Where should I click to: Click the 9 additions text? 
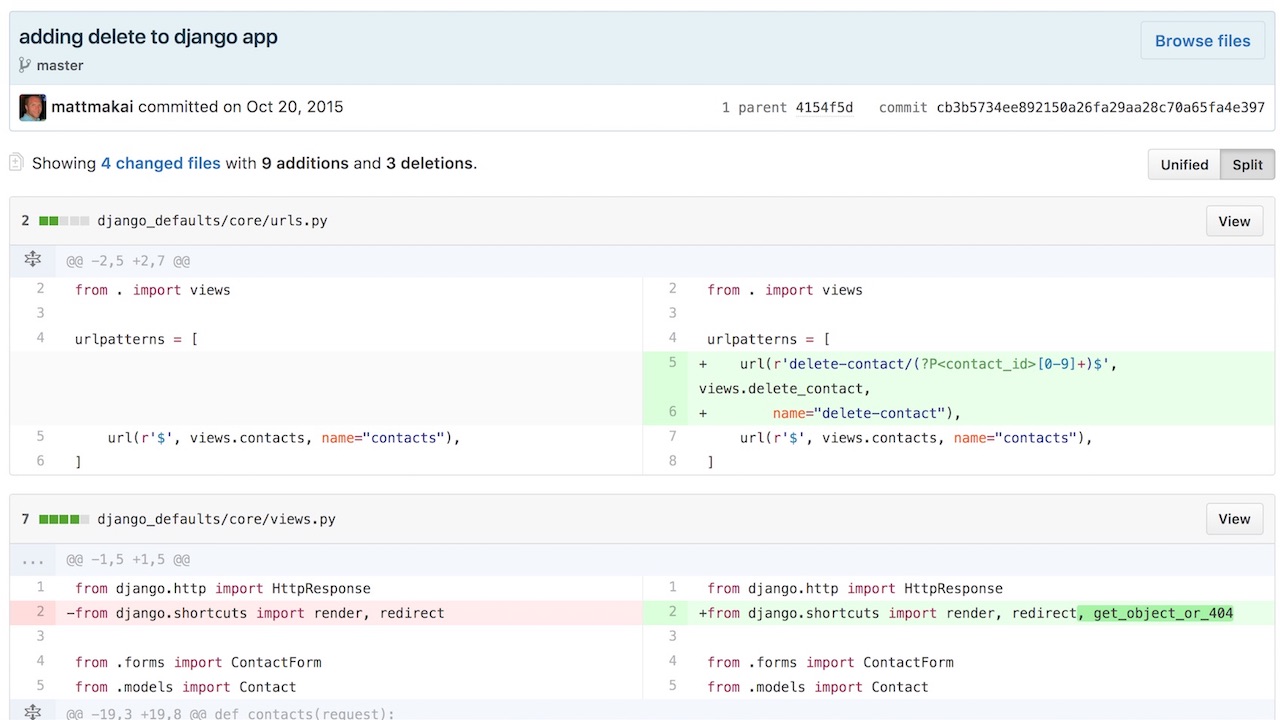pos(305,163)
